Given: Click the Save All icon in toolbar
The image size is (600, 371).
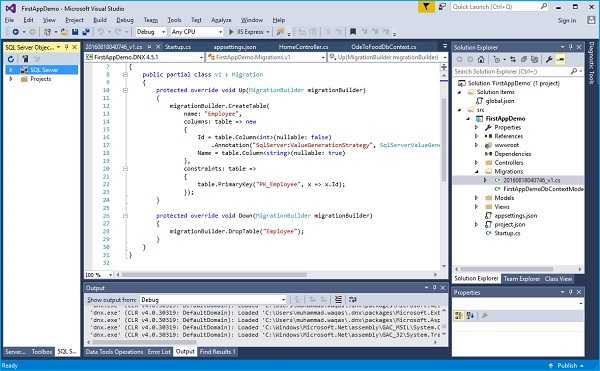Looking at the screenshot, I should (x=86, y=32).
